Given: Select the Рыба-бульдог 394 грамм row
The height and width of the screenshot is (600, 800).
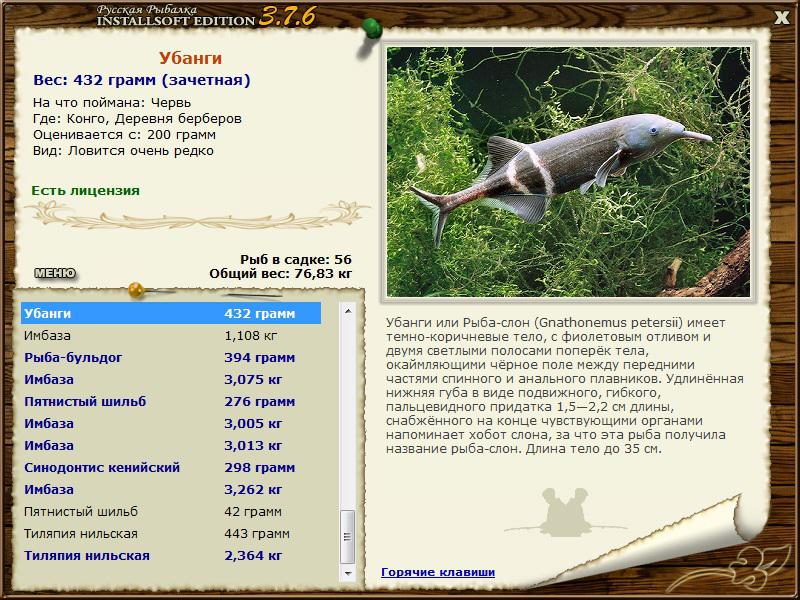Looking at the screenshot, I should [171, 357].
